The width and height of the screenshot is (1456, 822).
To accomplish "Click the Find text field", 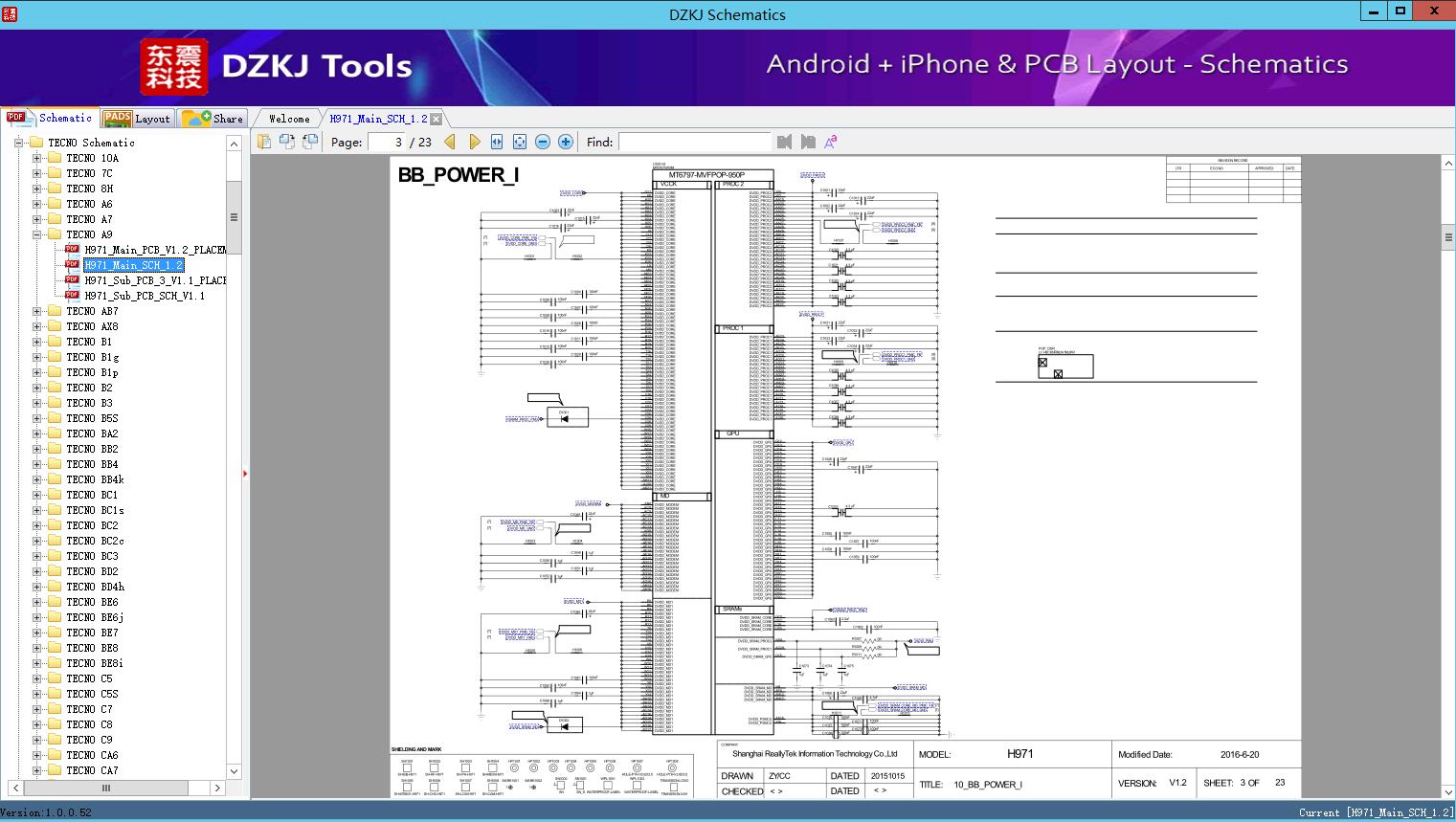I will (694, 142).
